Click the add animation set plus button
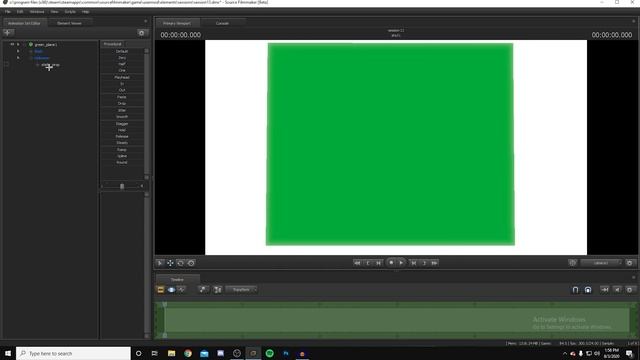 click(8, 33)
